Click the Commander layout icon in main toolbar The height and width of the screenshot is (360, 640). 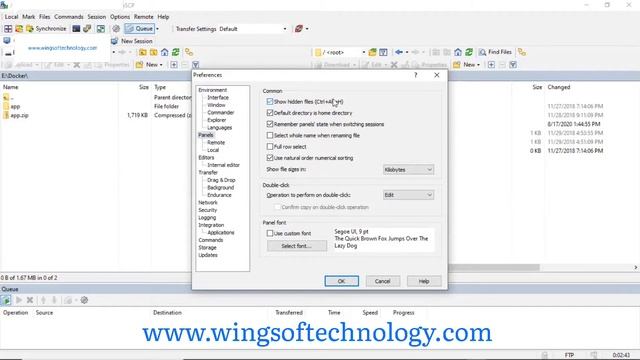[8, 29]
